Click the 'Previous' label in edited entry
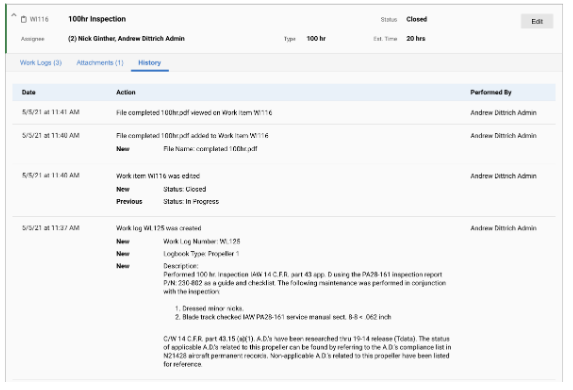The width and height of the screenshot is (573, 390). tap(129, 201)
